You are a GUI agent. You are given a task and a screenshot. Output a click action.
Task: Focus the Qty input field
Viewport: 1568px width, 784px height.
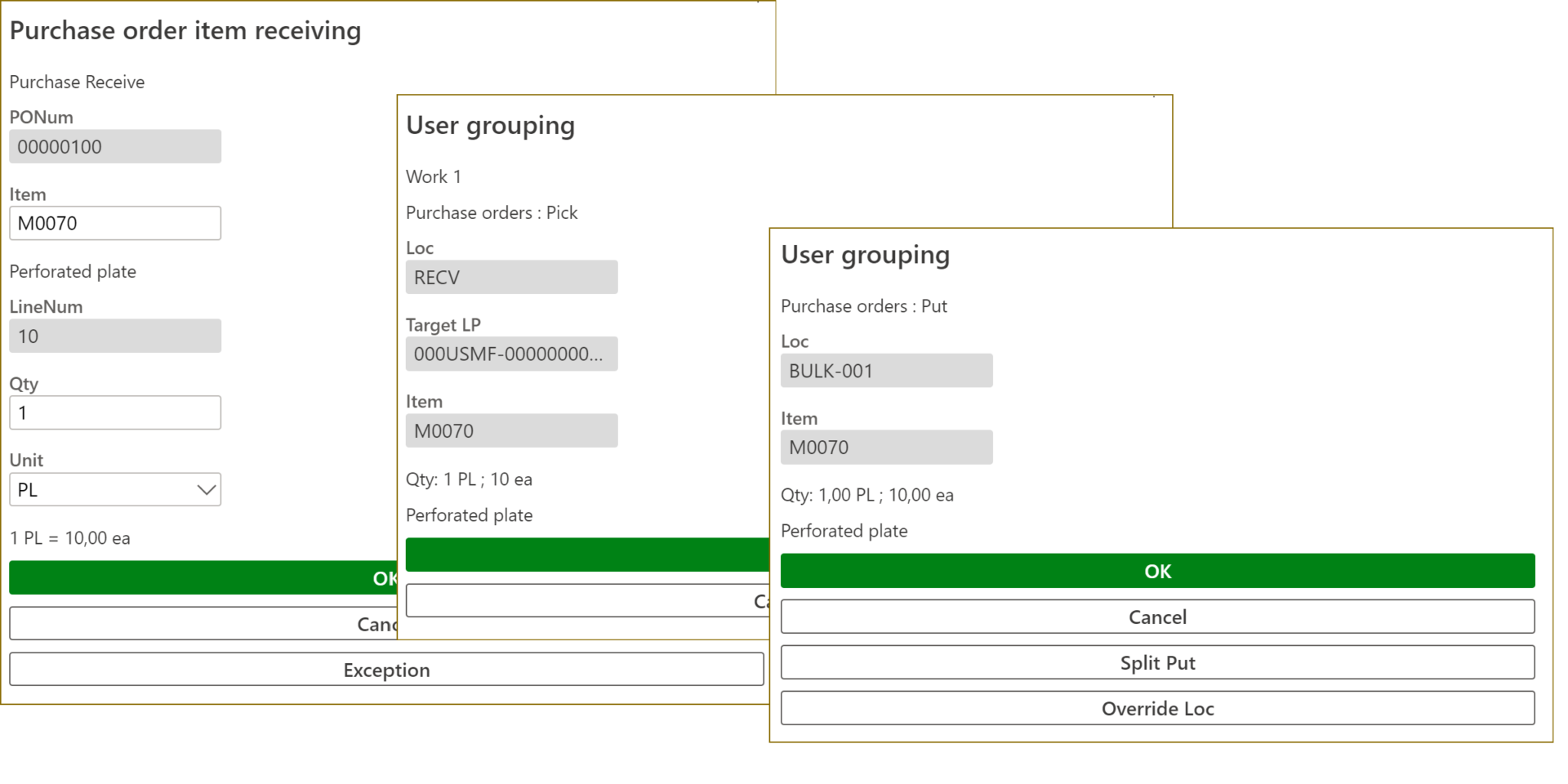[x=115, y=413]
